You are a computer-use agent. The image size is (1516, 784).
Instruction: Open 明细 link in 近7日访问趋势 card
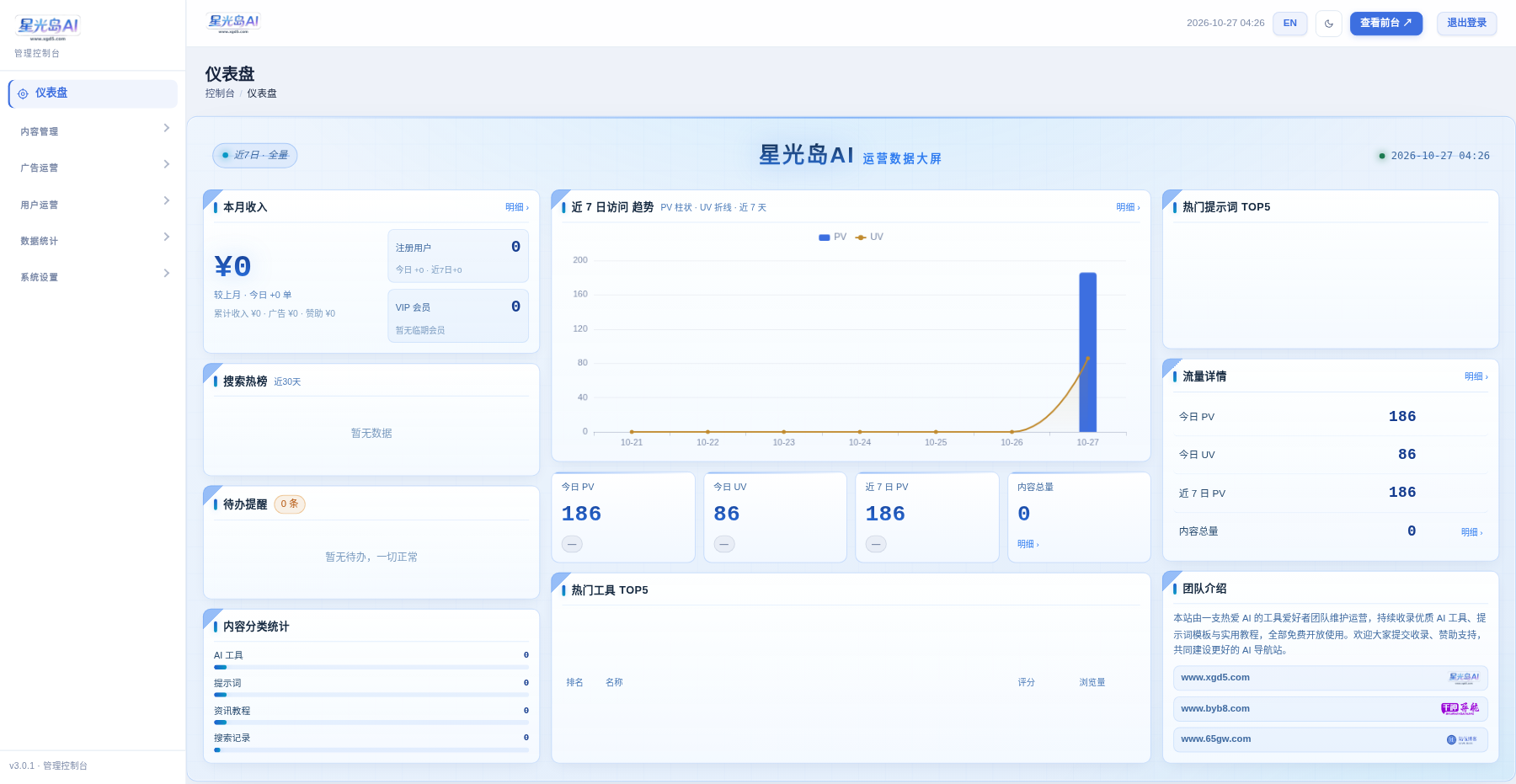coord(1128,207)
